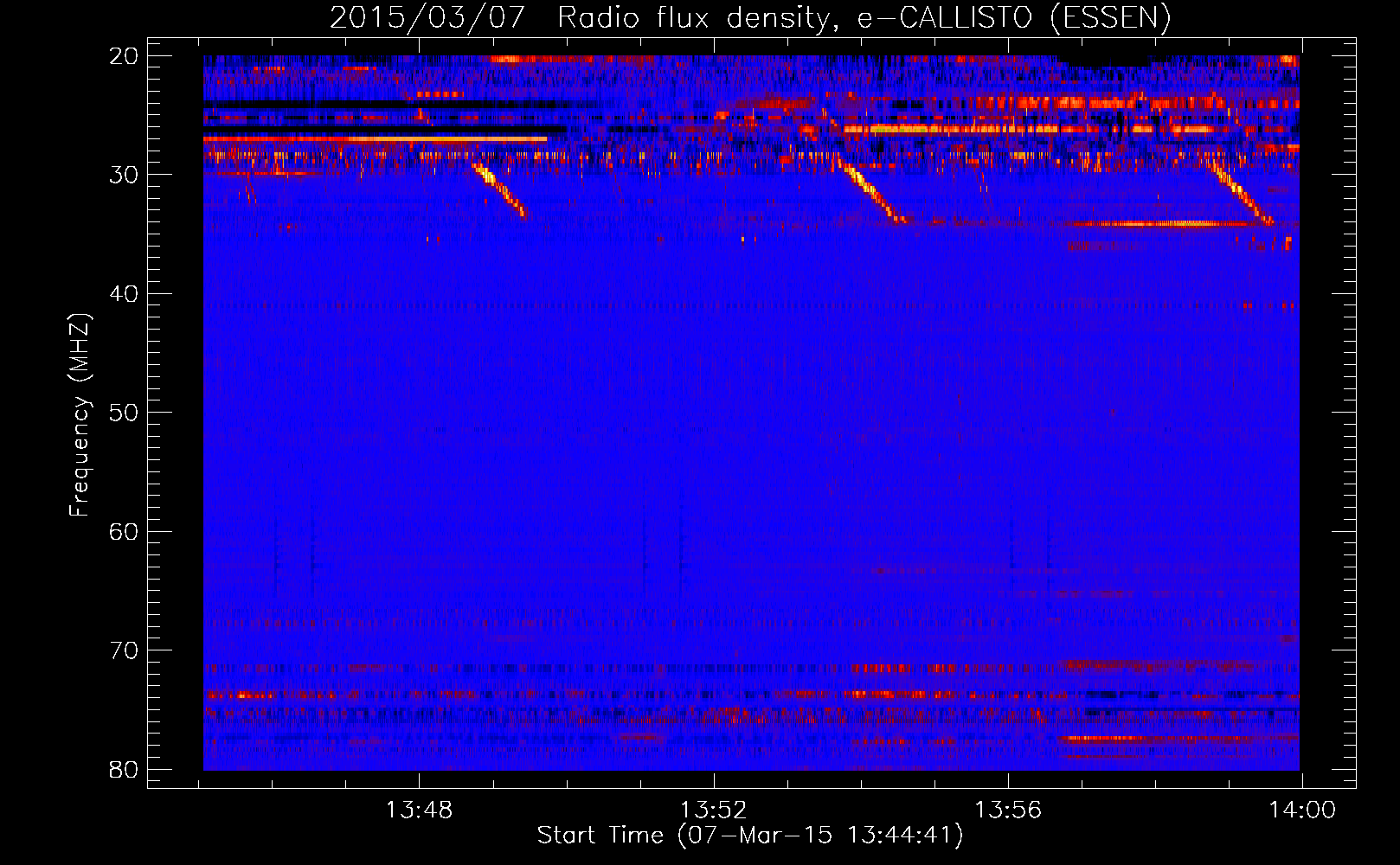Click the 20 MHz frequency tick label

click(125, 56)
